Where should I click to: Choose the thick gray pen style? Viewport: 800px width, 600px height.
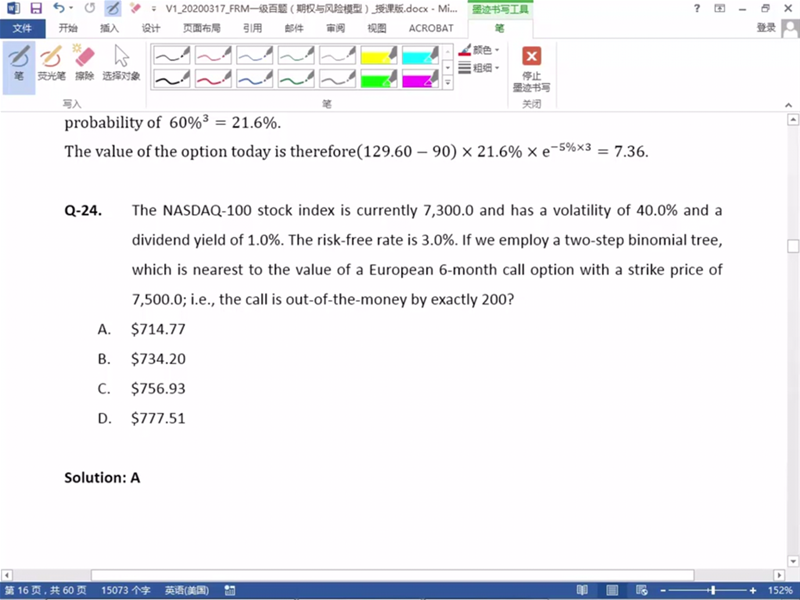pos(337,79)
